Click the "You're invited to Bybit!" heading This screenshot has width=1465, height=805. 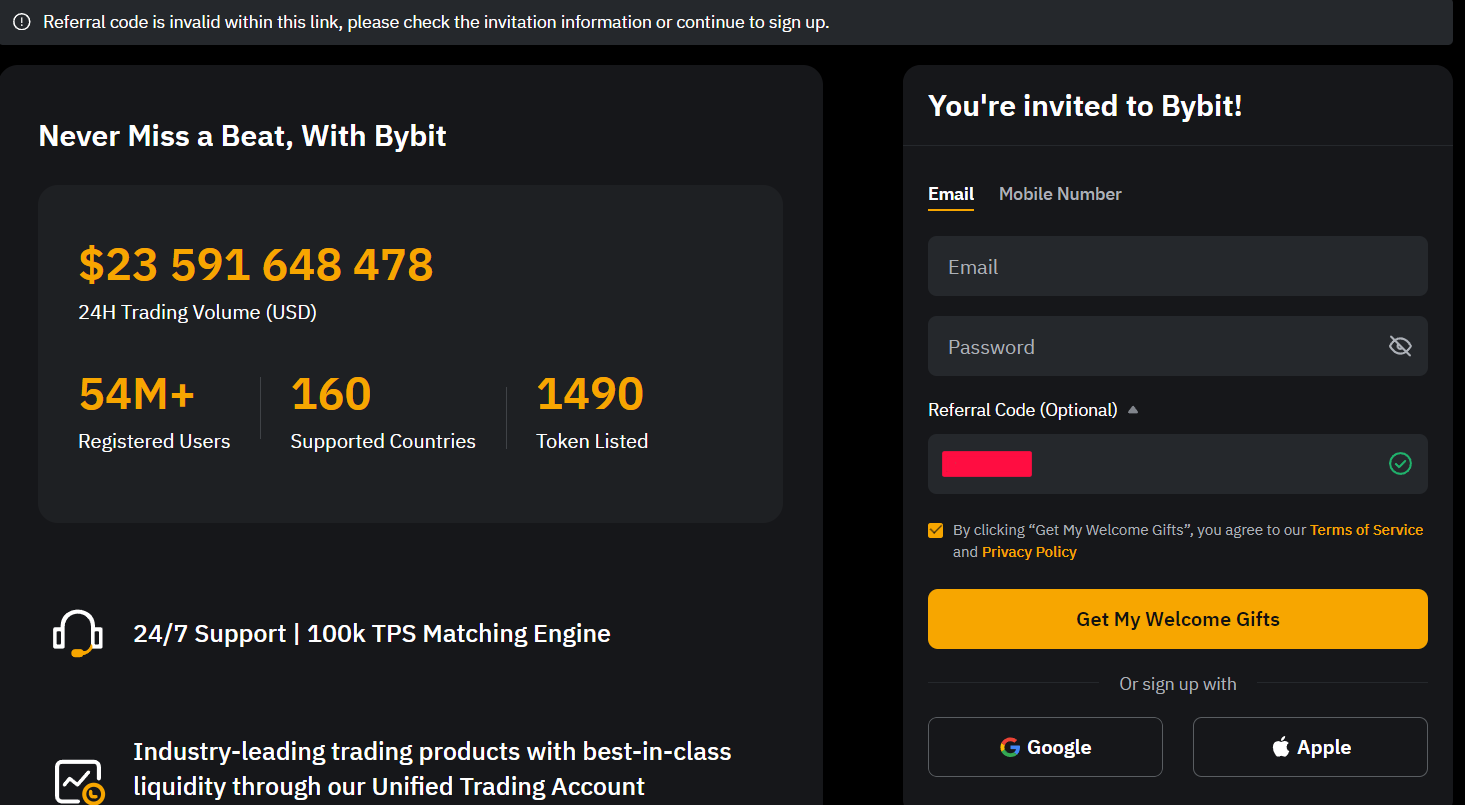1085,105
